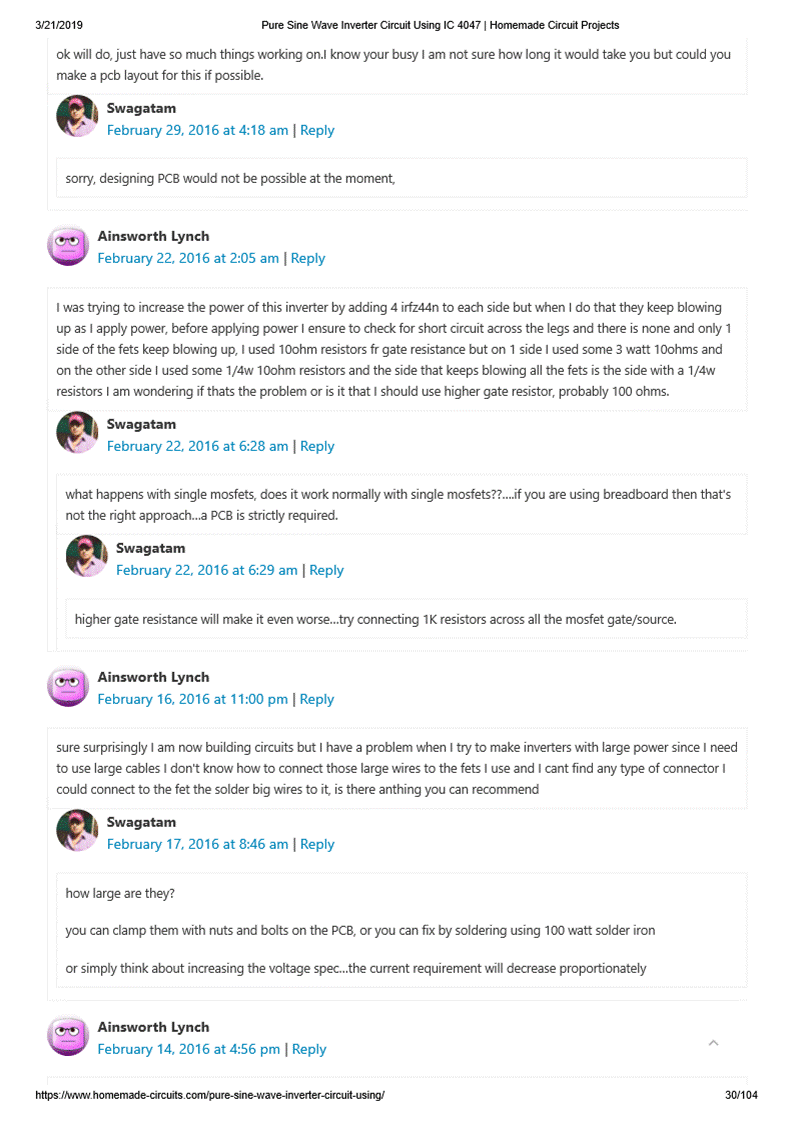793x1122 pixels.
Task: Open the February 29, 2016 at 4:18 am permalink
Action: (197, 130)
